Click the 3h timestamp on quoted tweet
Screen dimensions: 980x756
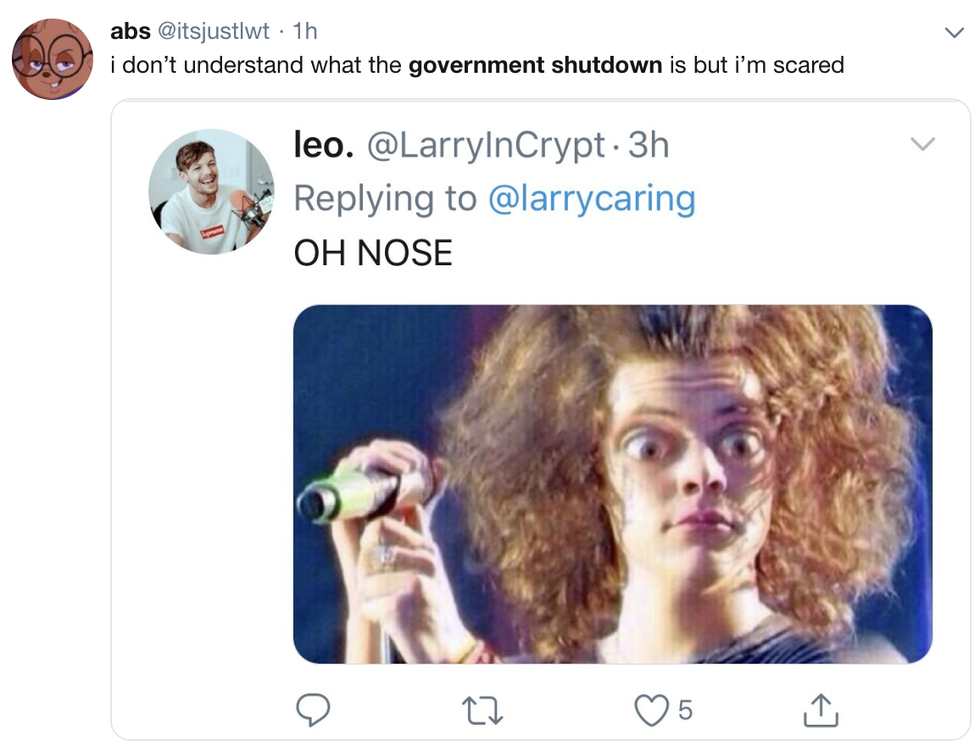648,146
